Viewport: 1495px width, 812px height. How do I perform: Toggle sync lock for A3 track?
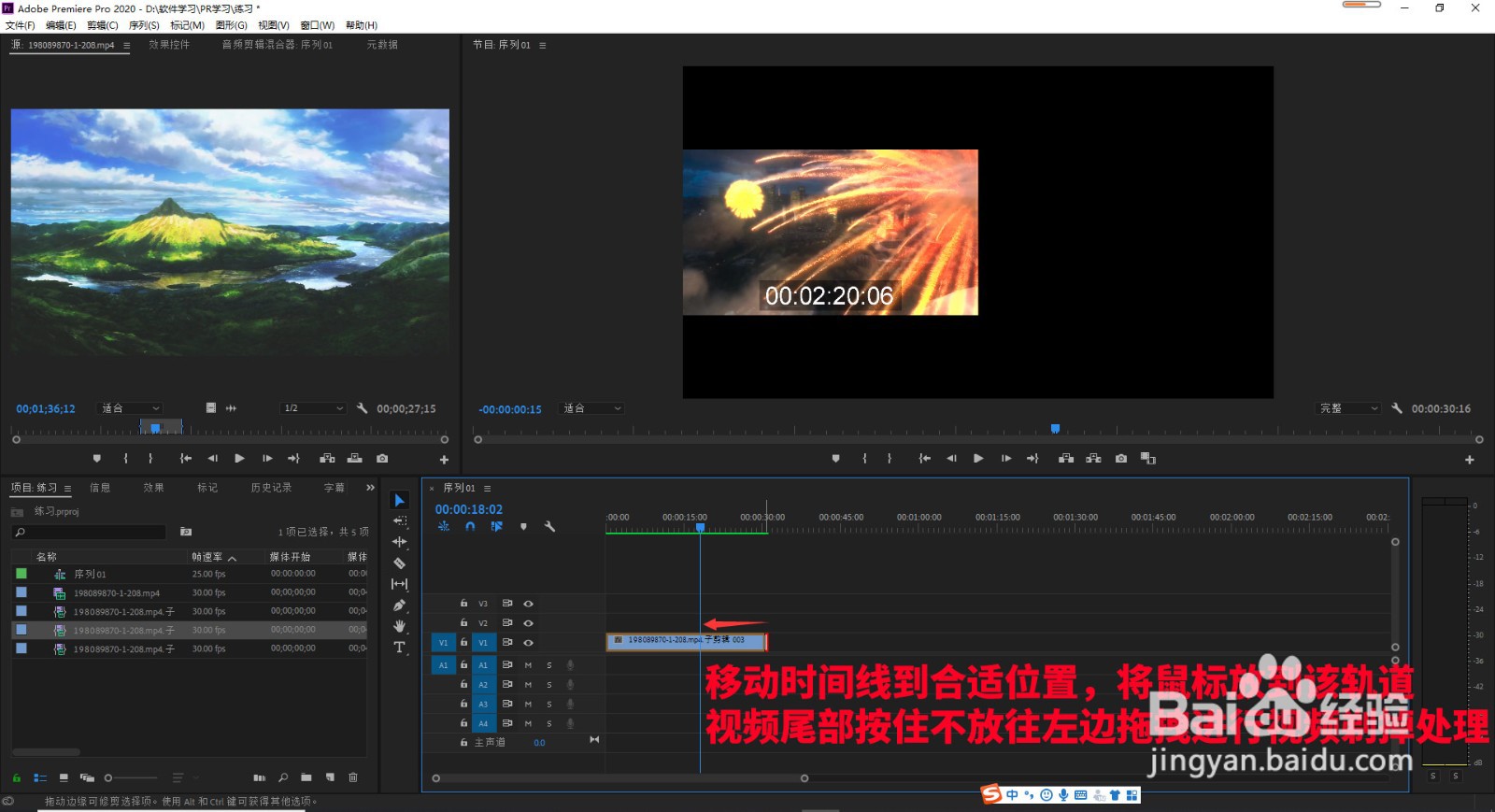[x=507, y=704]
